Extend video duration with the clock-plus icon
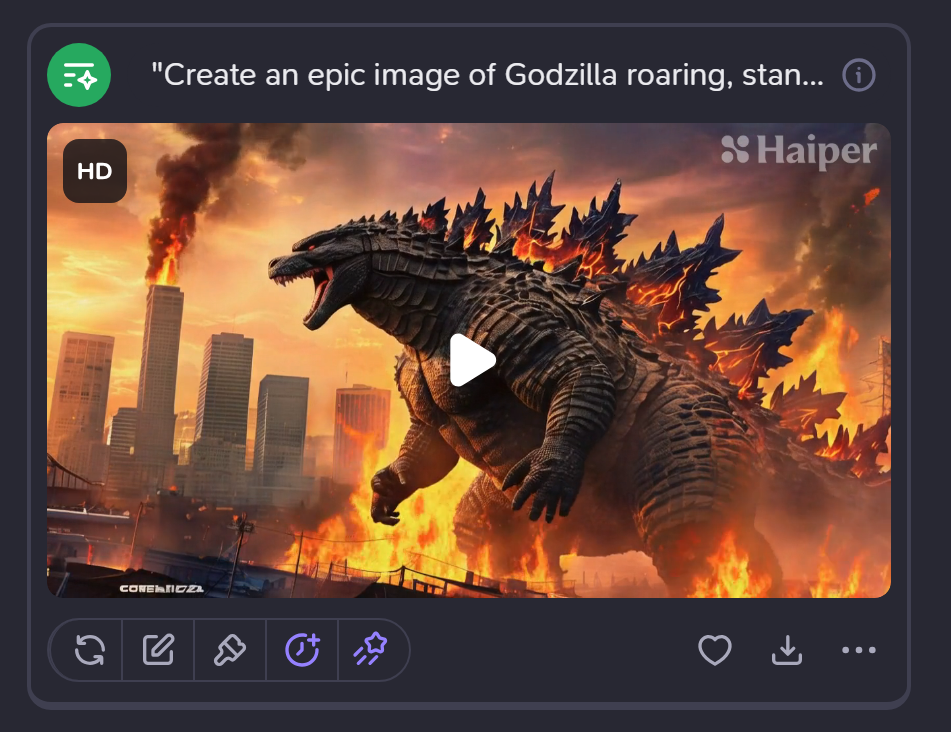 (x=302, y=650)
